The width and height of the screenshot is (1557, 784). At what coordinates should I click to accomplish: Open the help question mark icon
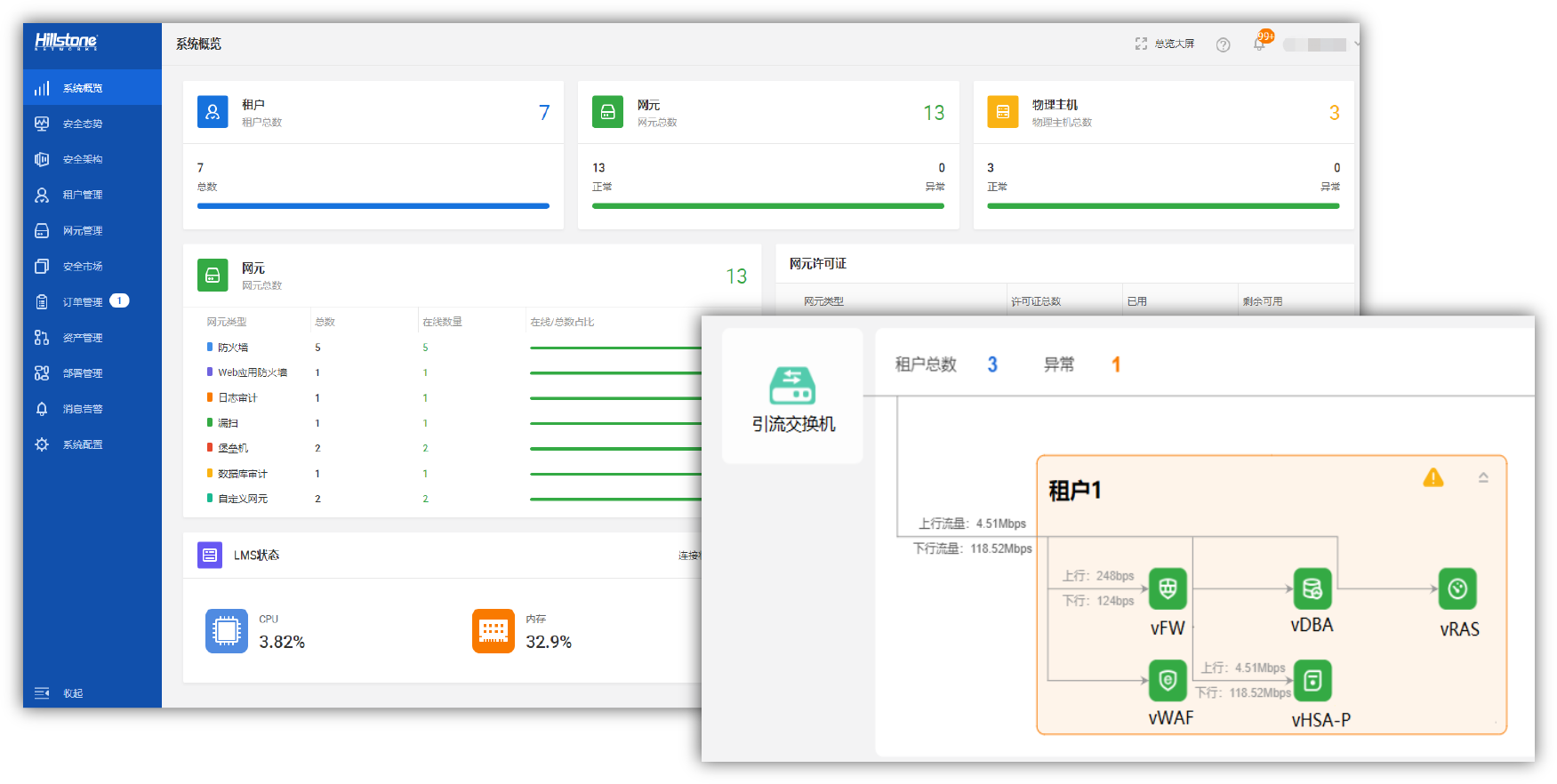1223,44
